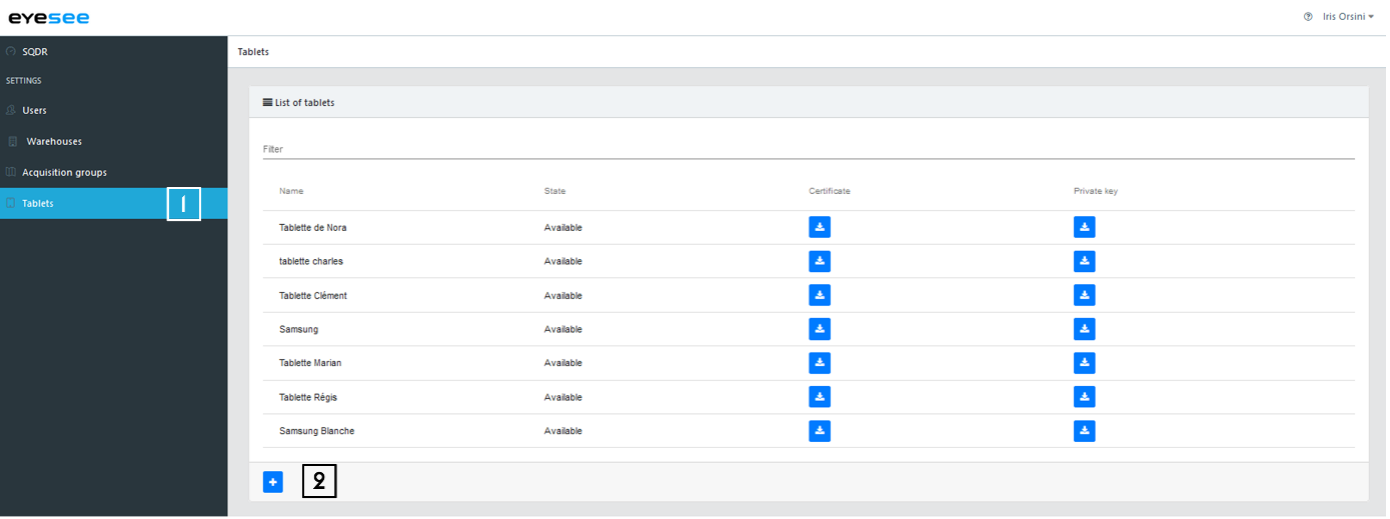The image size is (1390, 519).
Task: Select the Tablette Régis name
Action: pos(308,397)
